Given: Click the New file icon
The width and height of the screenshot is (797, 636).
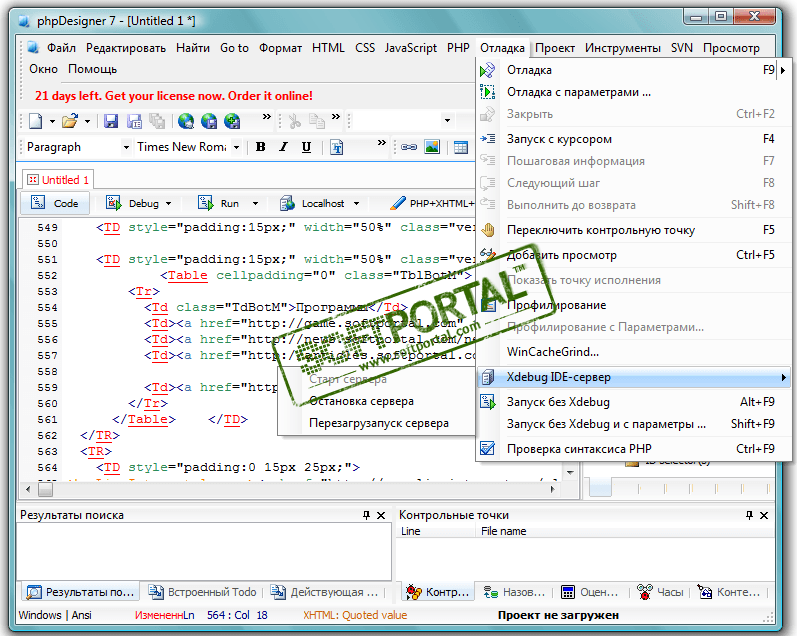Looking at the screenshot, I should [36, 121].
